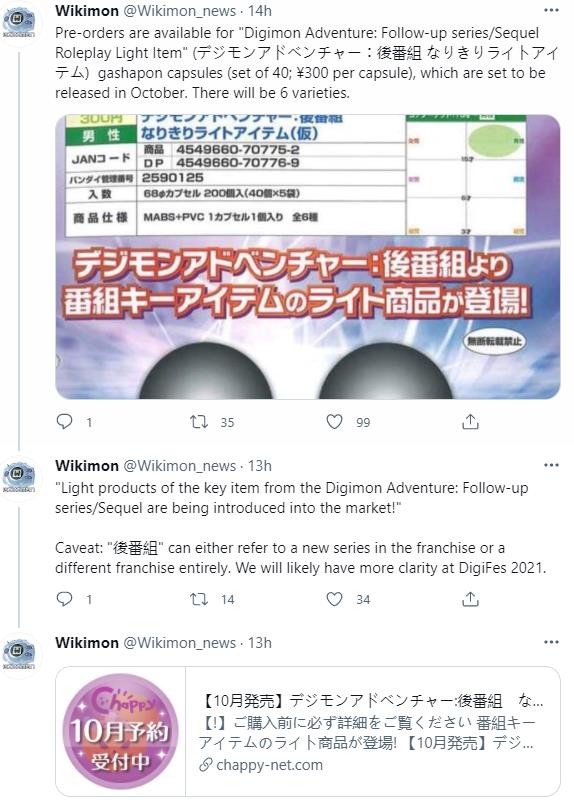Image resolution: width=574 pixels, height=800 pixels.
Task: Like the tweet with 99 likes
Action: tap(334, 422)
